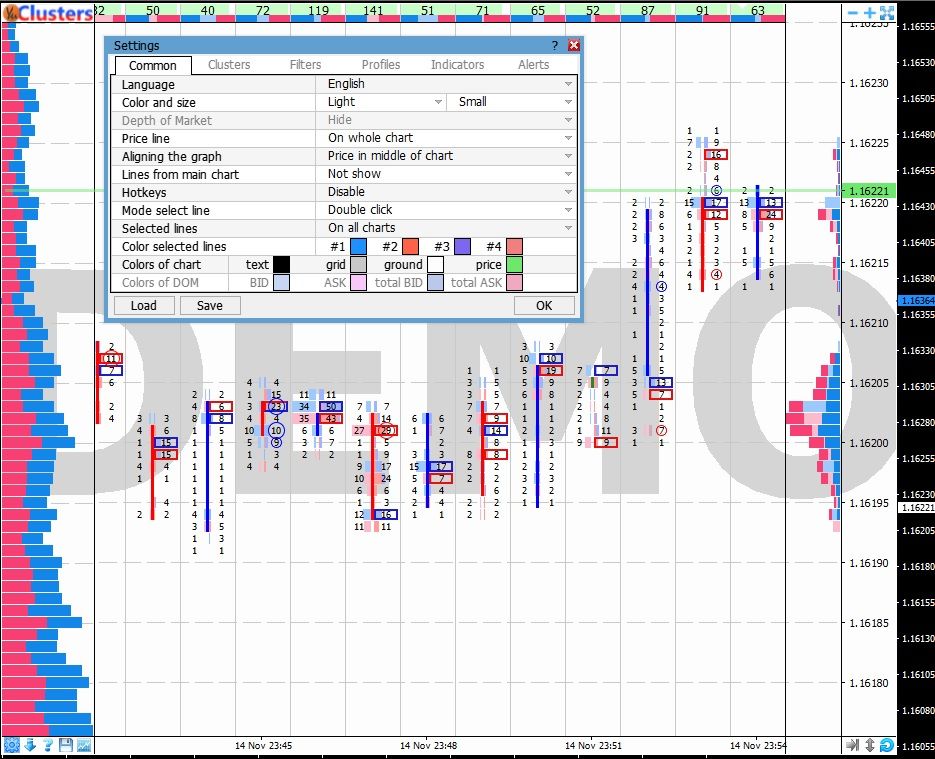Screen dimensions: 935x759
Task: Click the fullscreen expand arrows icon
Action: point(887,13)
